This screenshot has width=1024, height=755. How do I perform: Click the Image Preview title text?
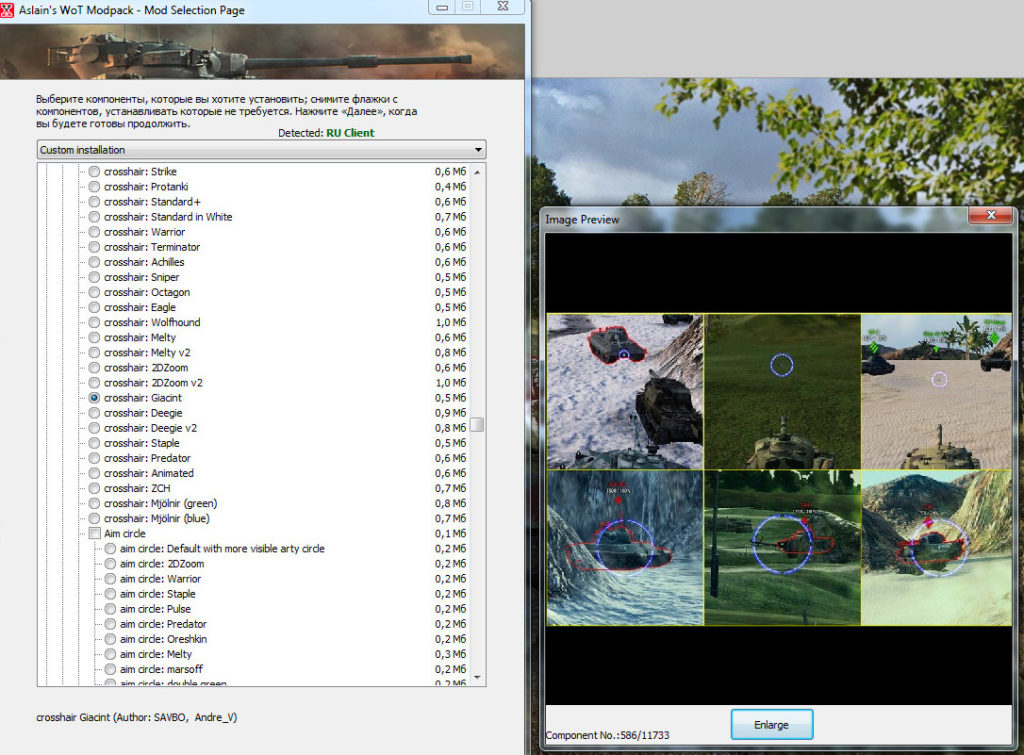point(583,219)
